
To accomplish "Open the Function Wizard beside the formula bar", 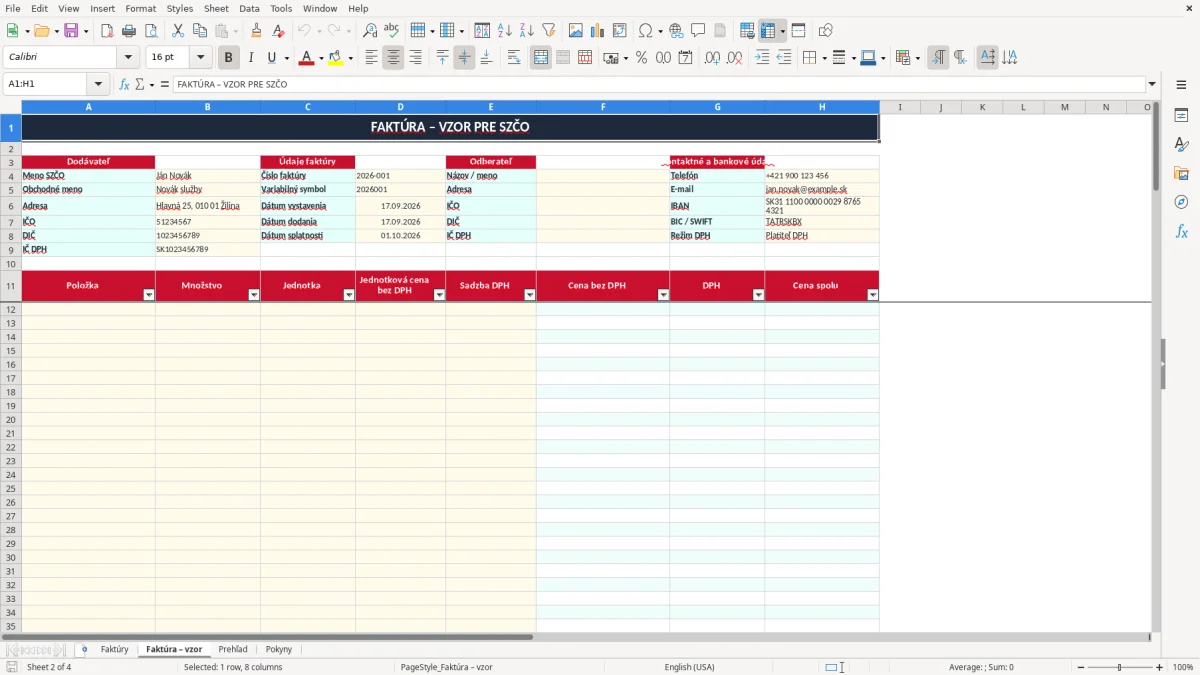I will (125, 85).
